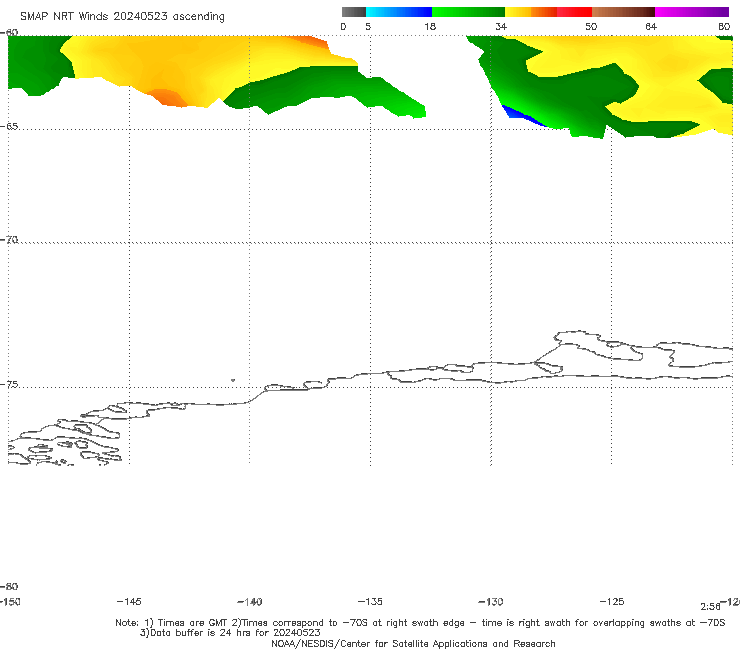Click the colorbar label '18'

point(430,27)
